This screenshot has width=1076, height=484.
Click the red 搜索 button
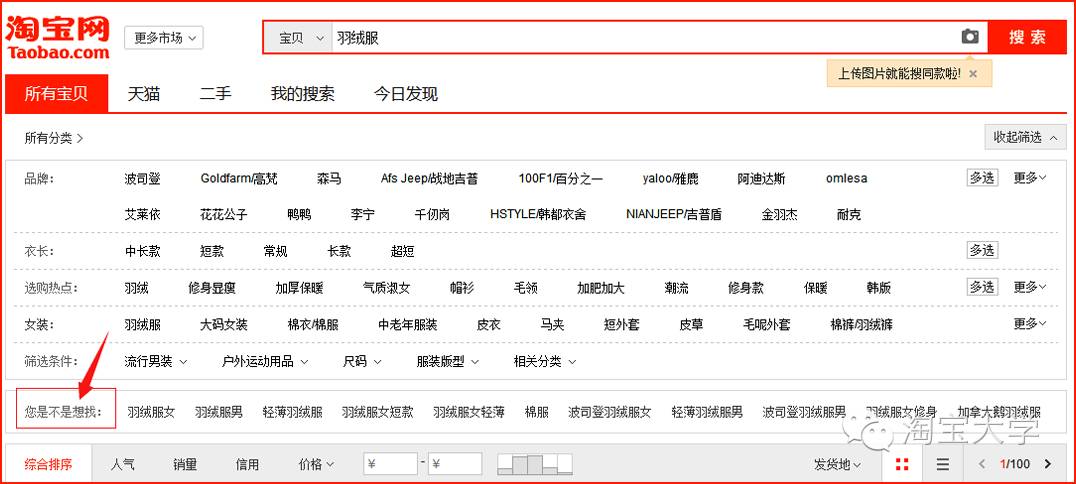(x=1027, y=38)
